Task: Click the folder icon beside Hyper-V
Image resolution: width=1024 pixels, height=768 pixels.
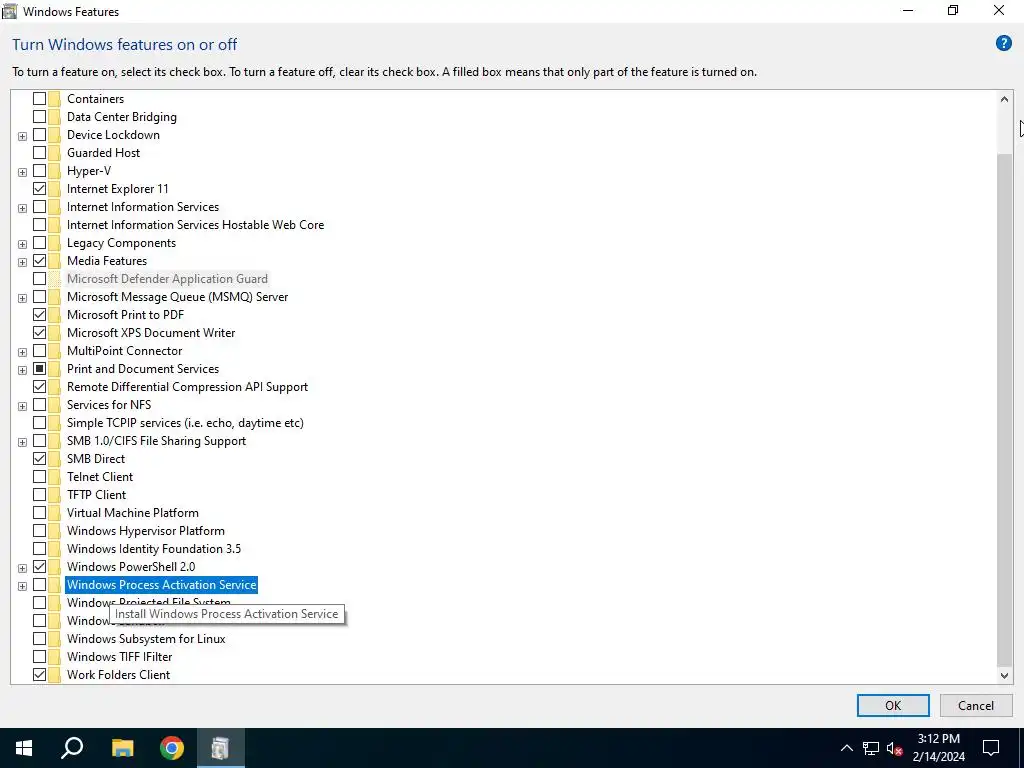Action: point(54,171)
